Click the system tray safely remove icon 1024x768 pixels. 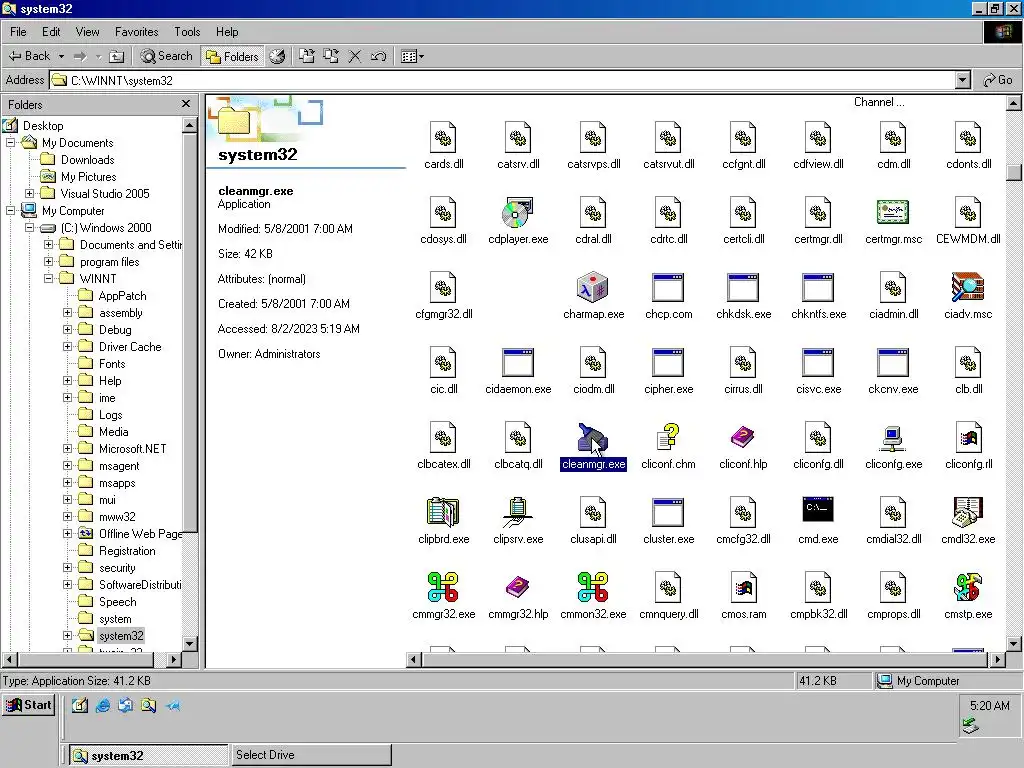[x=970, y=726]
